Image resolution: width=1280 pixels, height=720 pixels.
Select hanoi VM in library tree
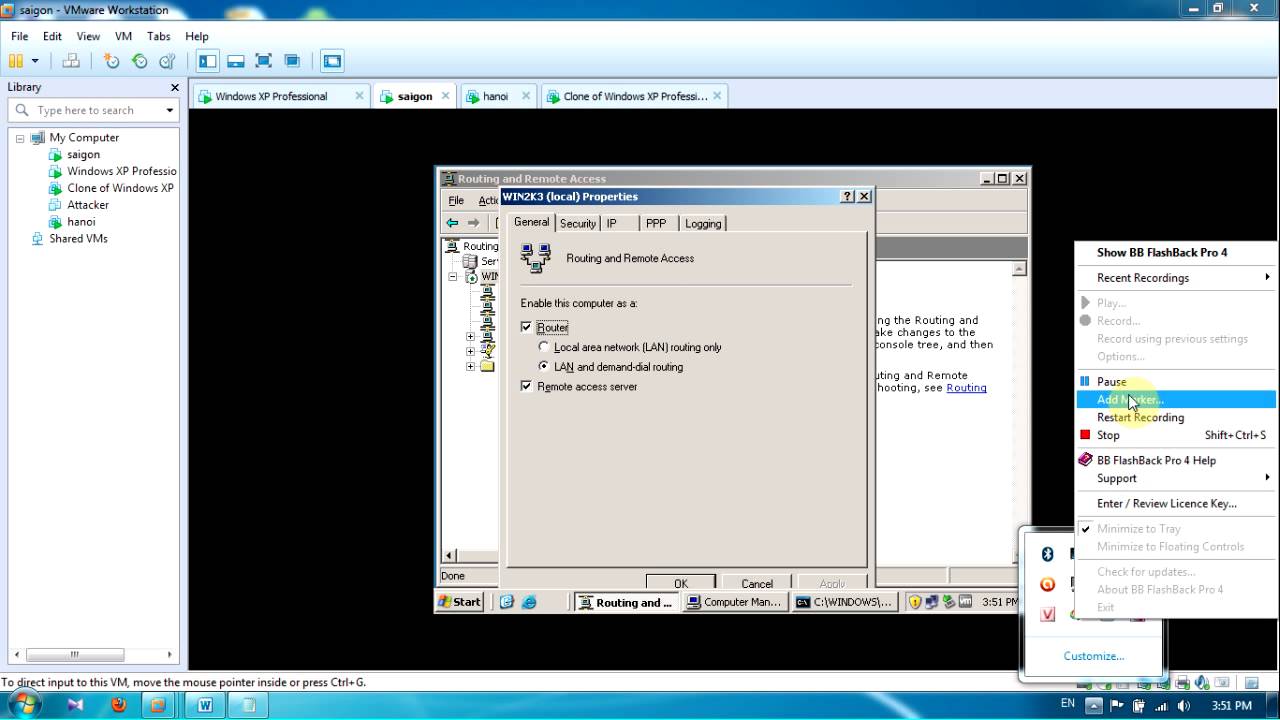[x=81, y=221]
